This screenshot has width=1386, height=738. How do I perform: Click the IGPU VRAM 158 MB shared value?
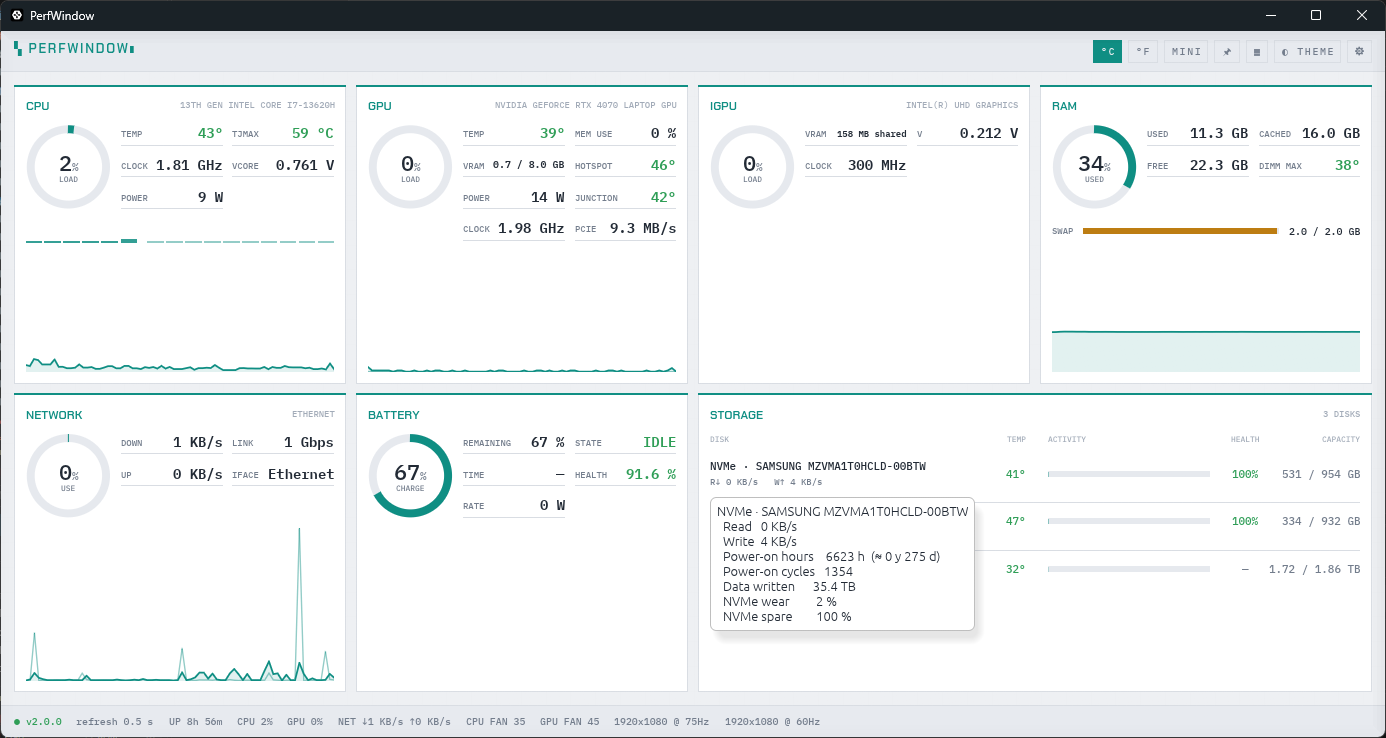pos(871,134)
